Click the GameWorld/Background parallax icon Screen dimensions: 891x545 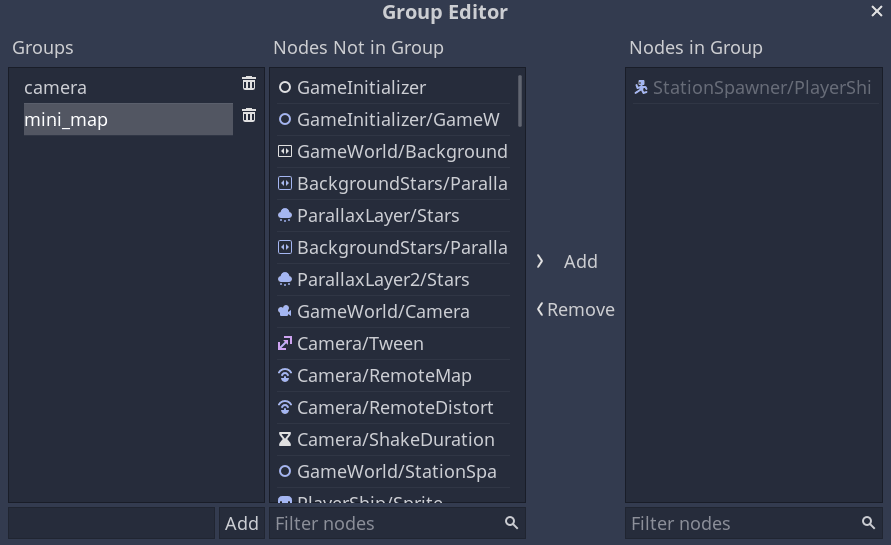point(285,151)
